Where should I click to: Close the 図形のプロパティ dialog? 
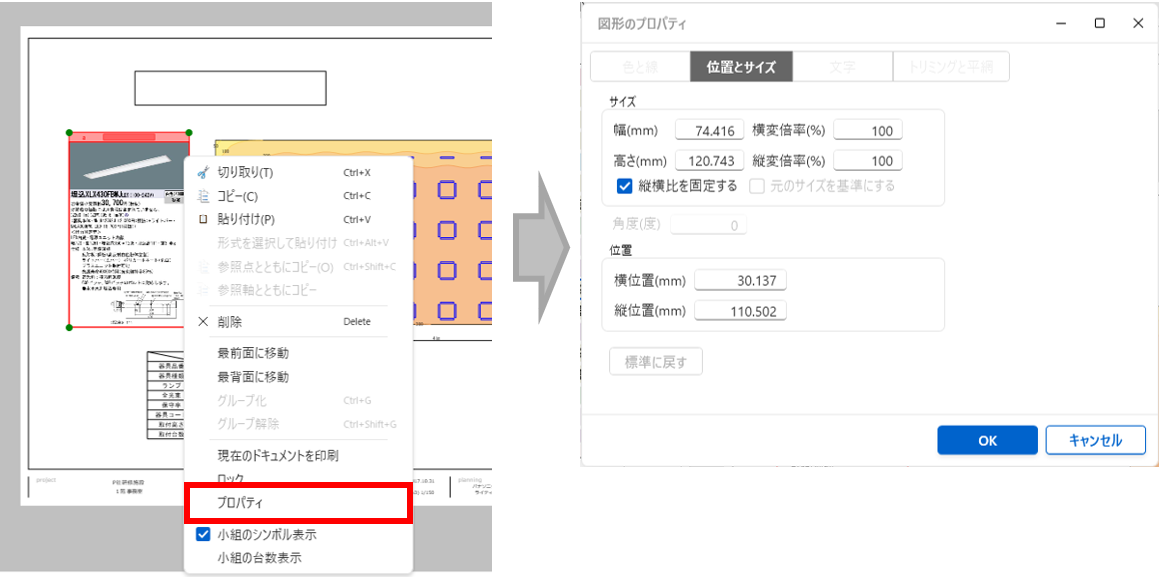(x=1138, y=23)
